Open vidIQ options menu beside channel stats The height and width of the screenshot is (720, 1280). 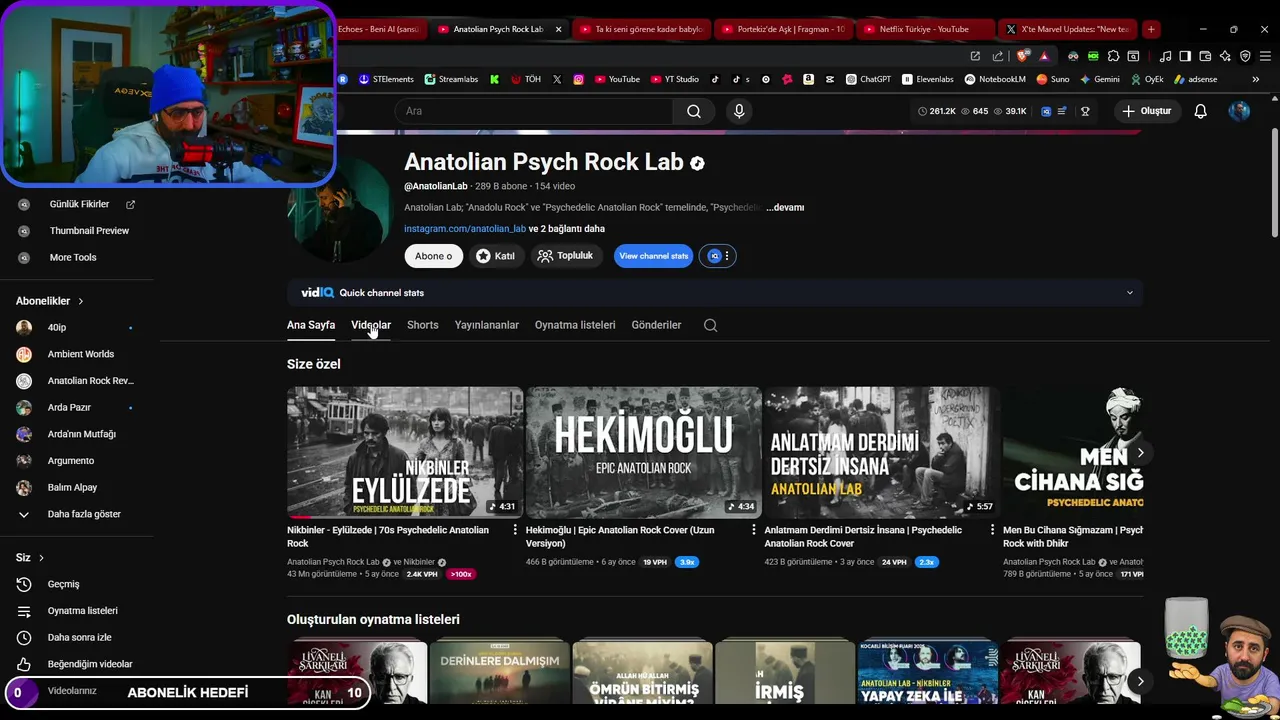(x=727, y=256)
